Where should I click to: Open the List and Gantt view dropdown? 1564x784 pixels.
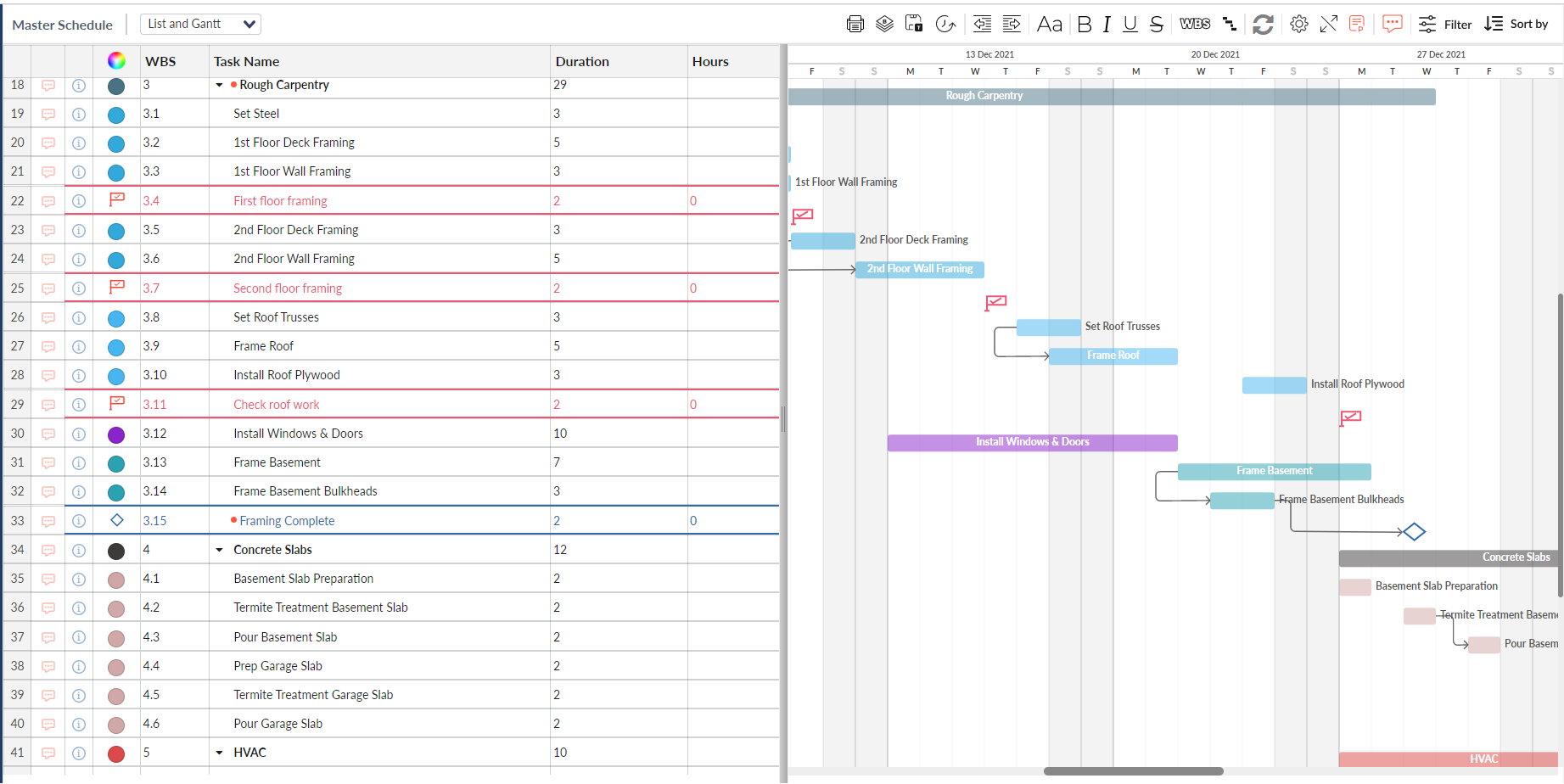200,24
